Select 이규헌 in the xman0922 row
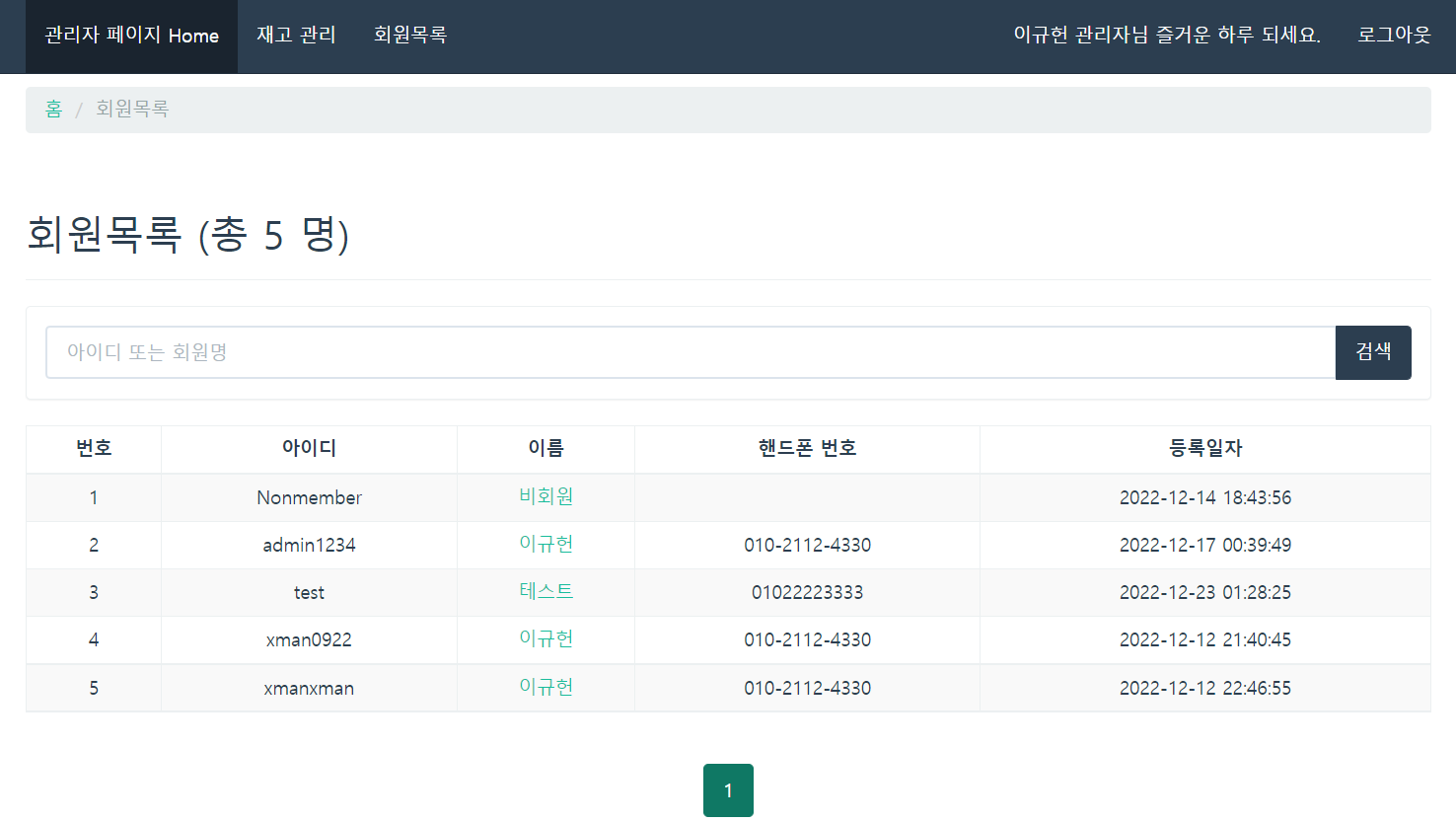 545,639
